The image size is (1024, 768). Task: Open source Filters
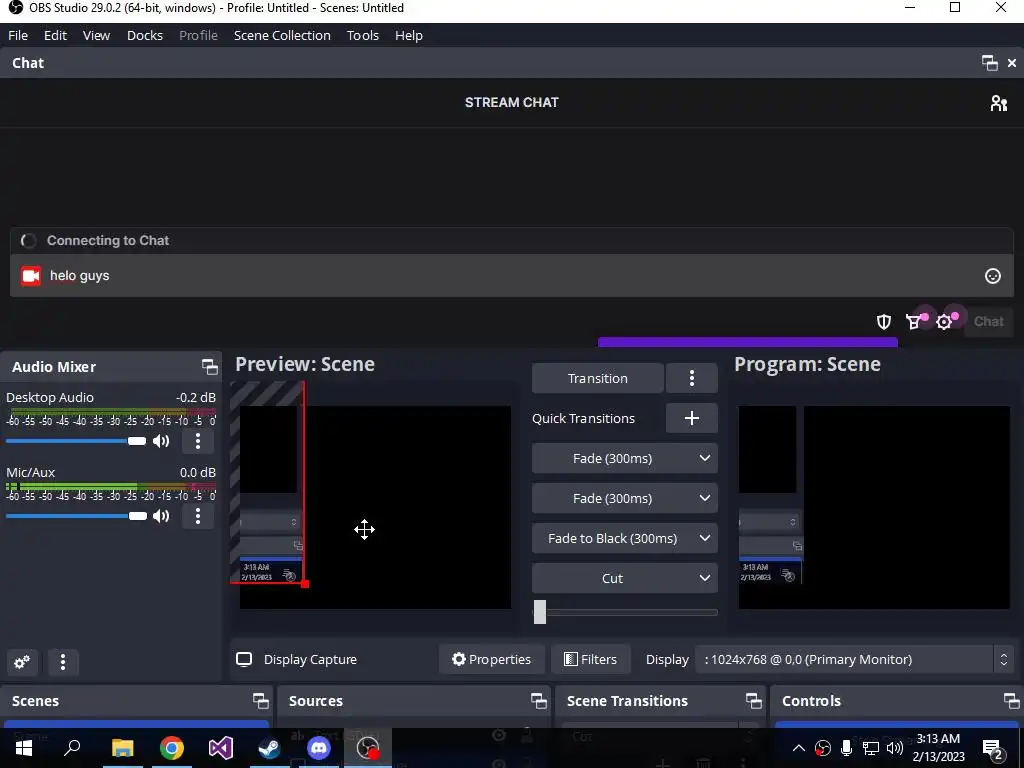tap(591, 660)
